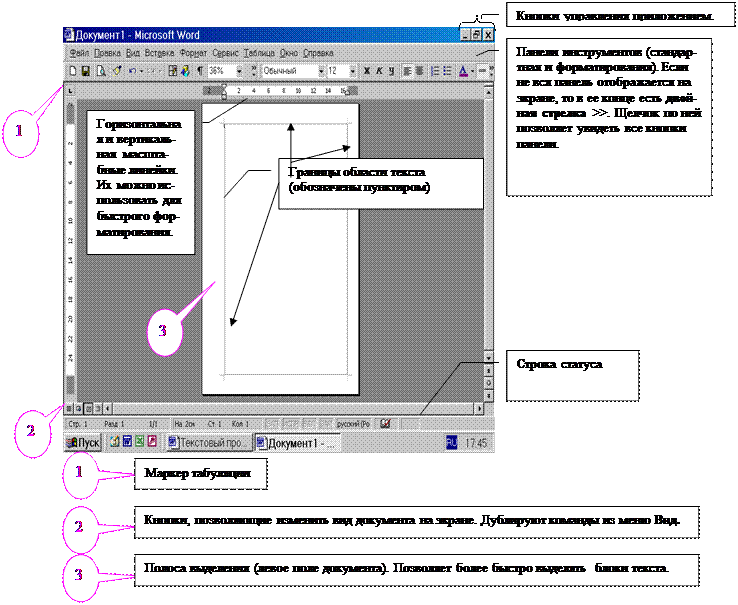The height and width of the screenshot is (605, 738).
Task: Click the Redo arrow icon
Action: [x=152, y=71]
